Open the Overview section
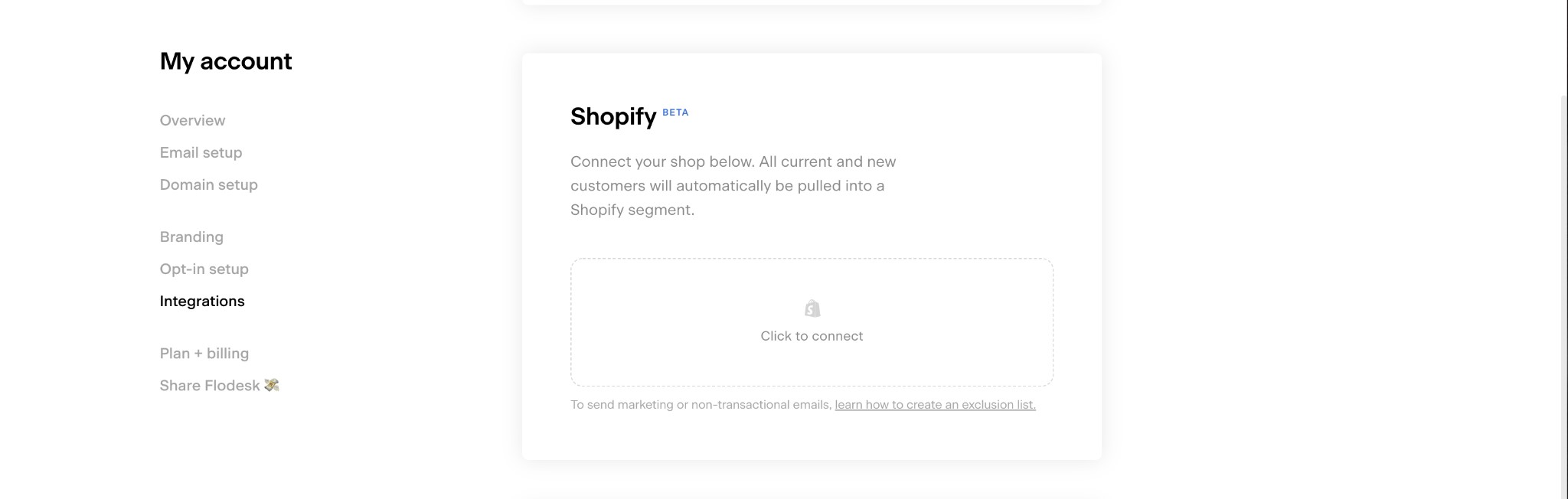Image resolution: width=1568 pixels, height=499 pixels. click(x=192, y=120)
